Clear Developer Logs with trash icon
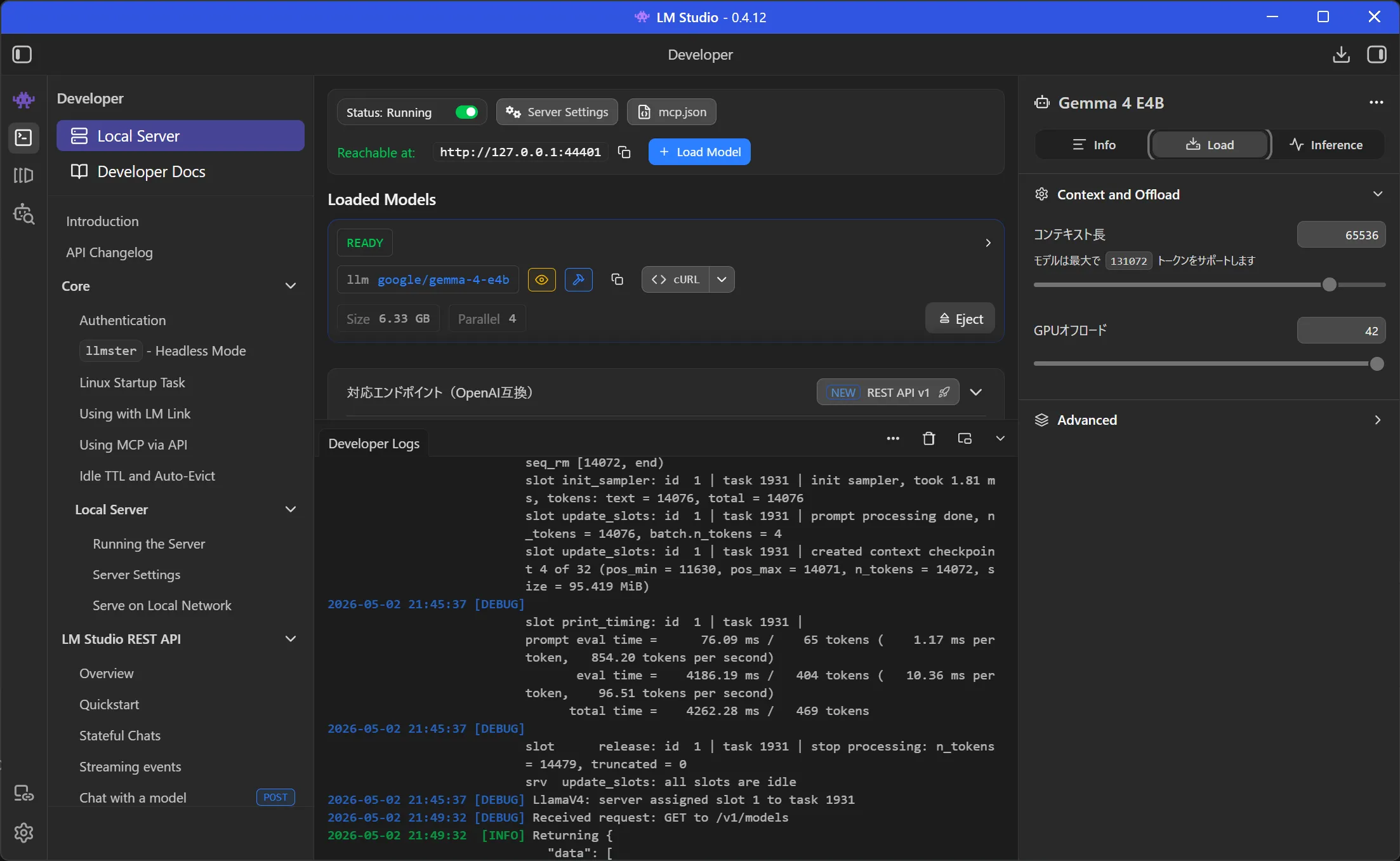 [x=928, y=438]
